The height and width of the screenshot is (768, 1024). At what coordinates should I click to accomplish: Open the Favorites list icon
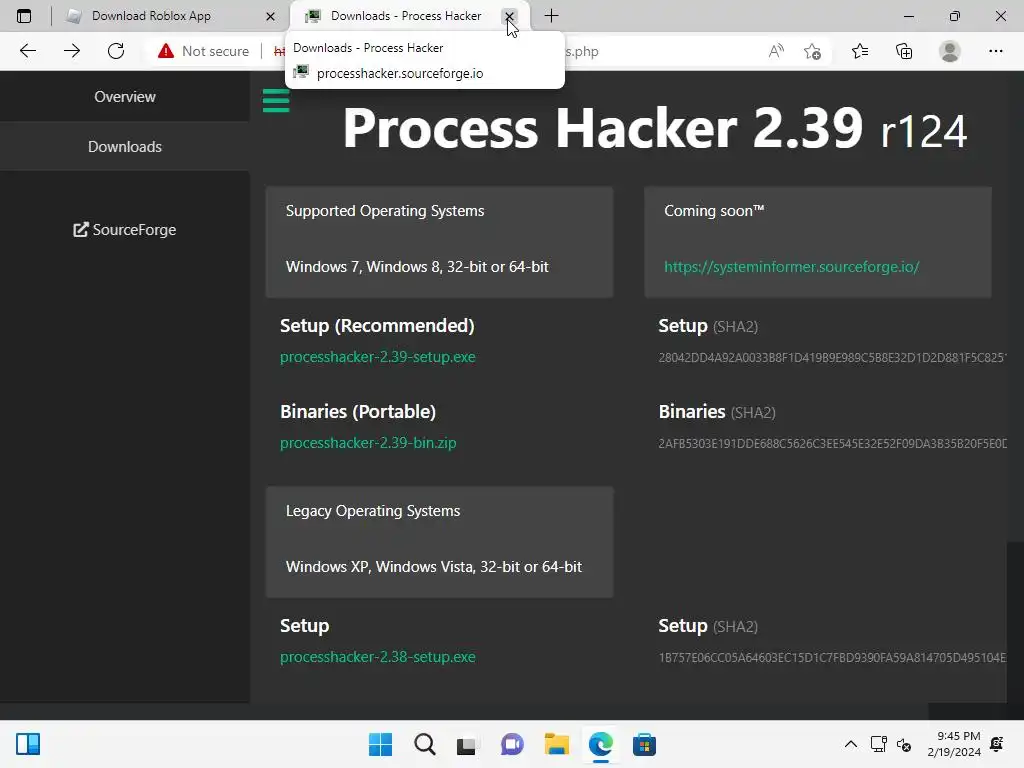pyautogui.click(x=860, y=51)
